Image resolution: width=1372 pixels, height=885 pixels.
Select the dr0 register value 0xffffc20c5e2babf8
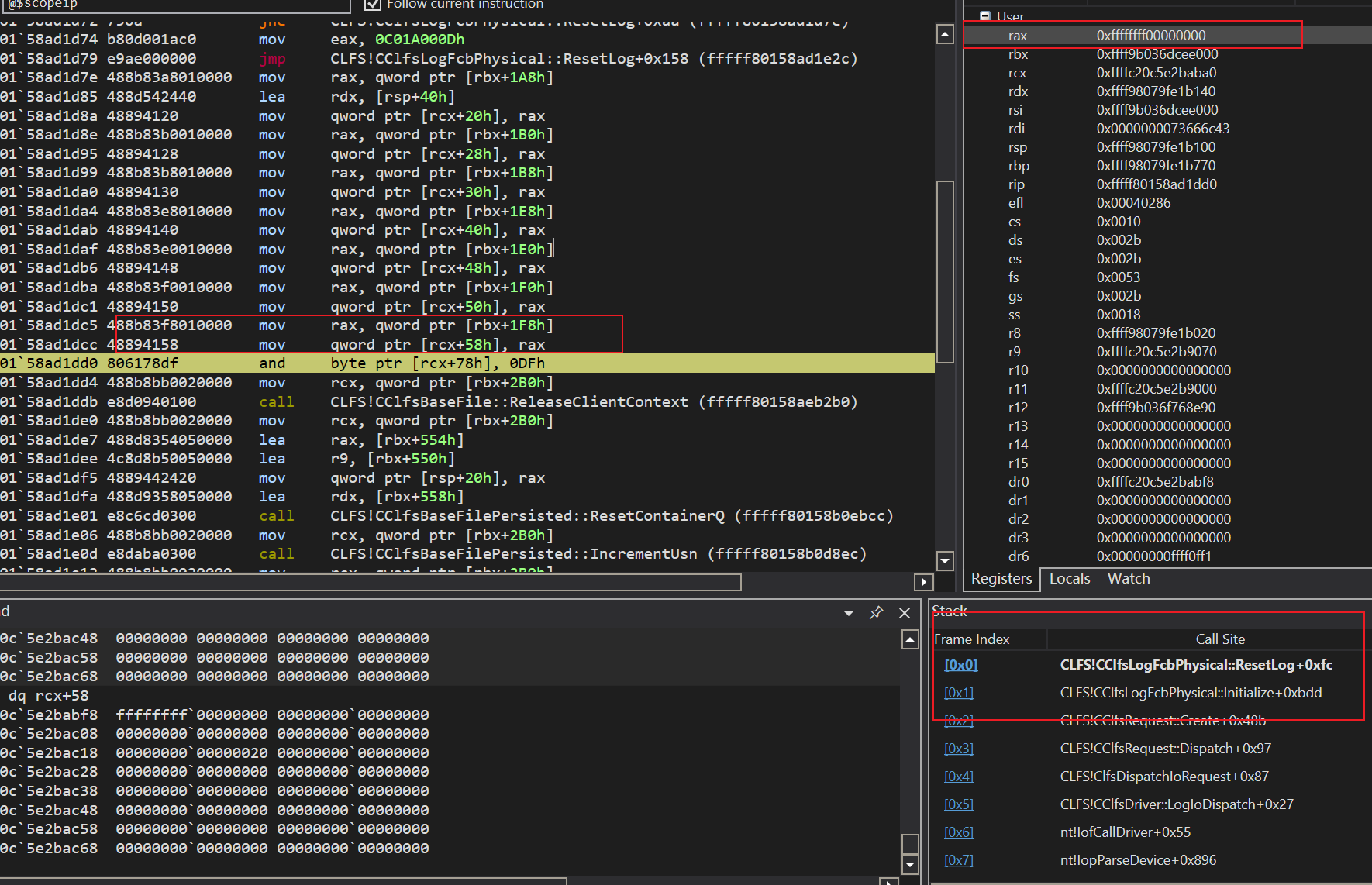(1155, 482)
